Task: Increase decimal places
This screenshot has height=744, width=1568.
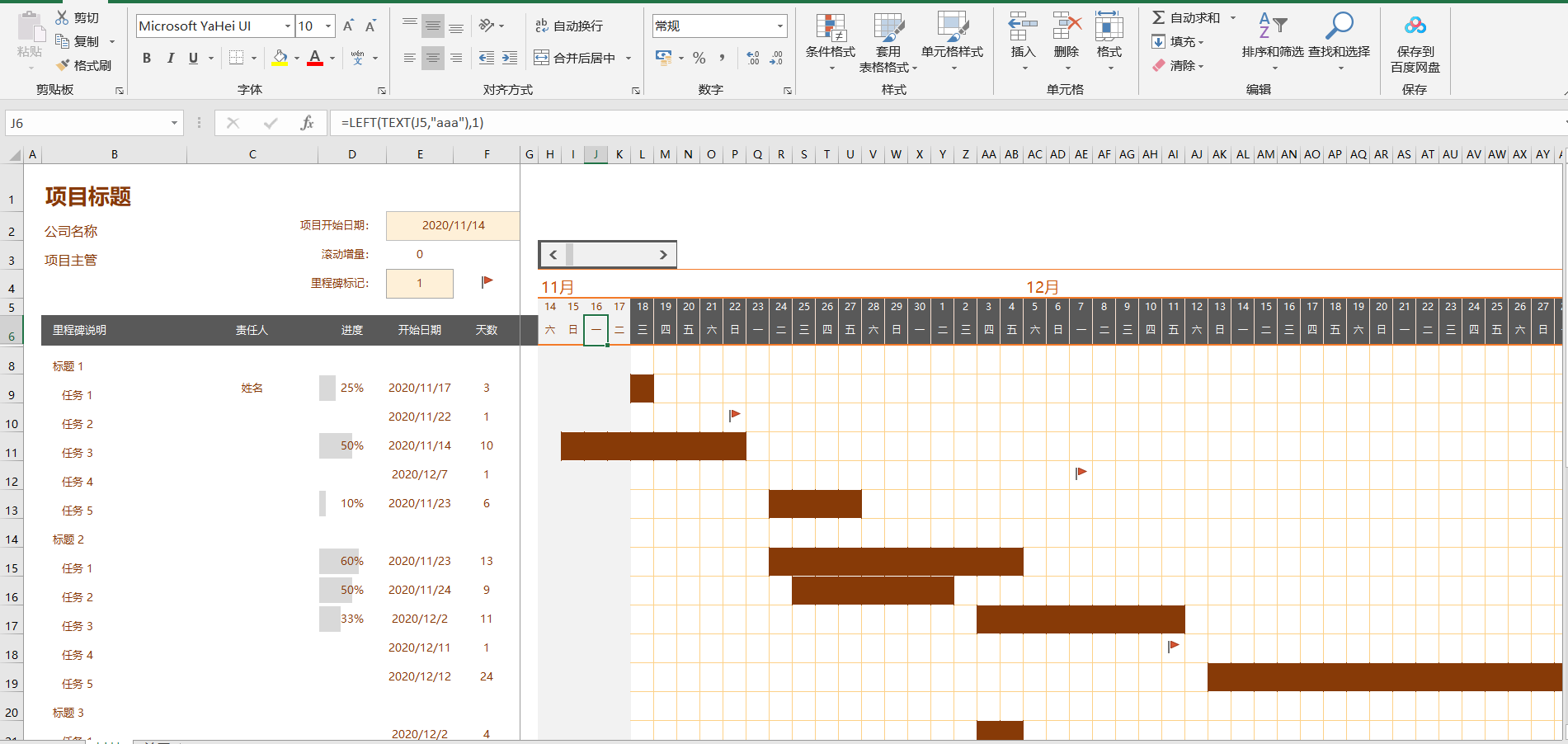Action: pyautogui.click(x=753, y=58)
